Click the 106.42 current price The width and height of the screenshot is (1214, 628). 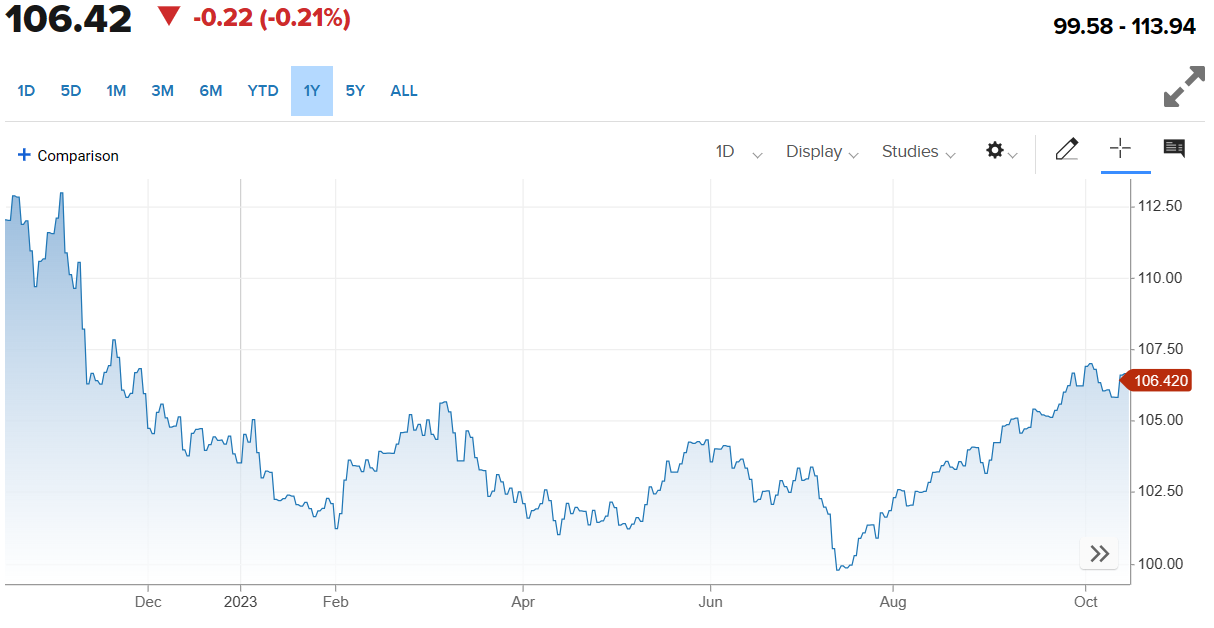67,18
